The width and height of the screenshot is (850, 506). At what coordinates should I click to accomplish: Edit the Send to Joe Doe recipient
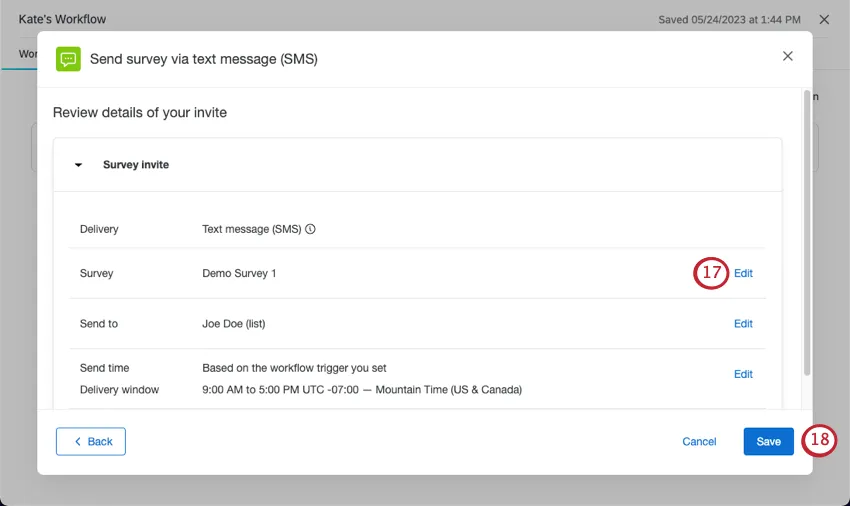(743, 324)
